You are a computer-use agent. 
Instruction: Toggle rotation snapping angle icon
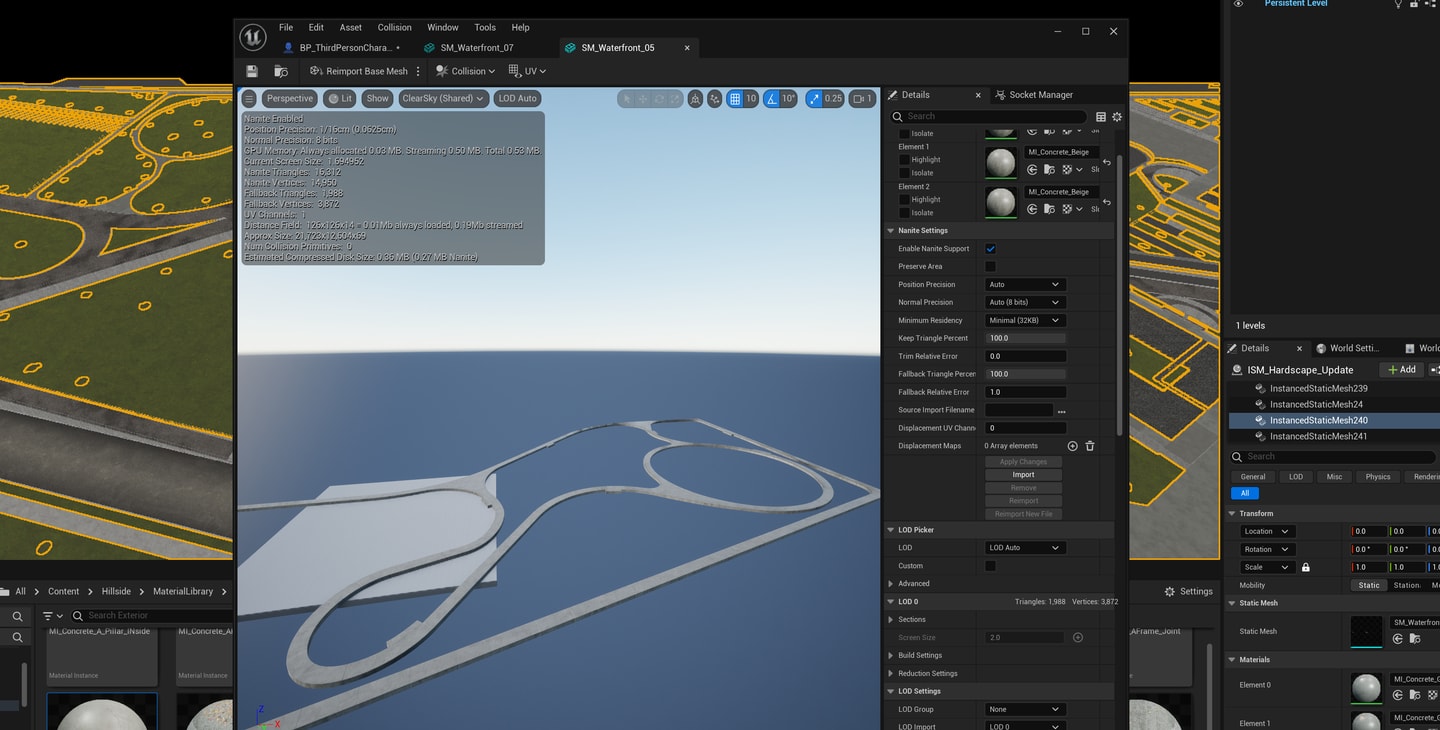772,98
